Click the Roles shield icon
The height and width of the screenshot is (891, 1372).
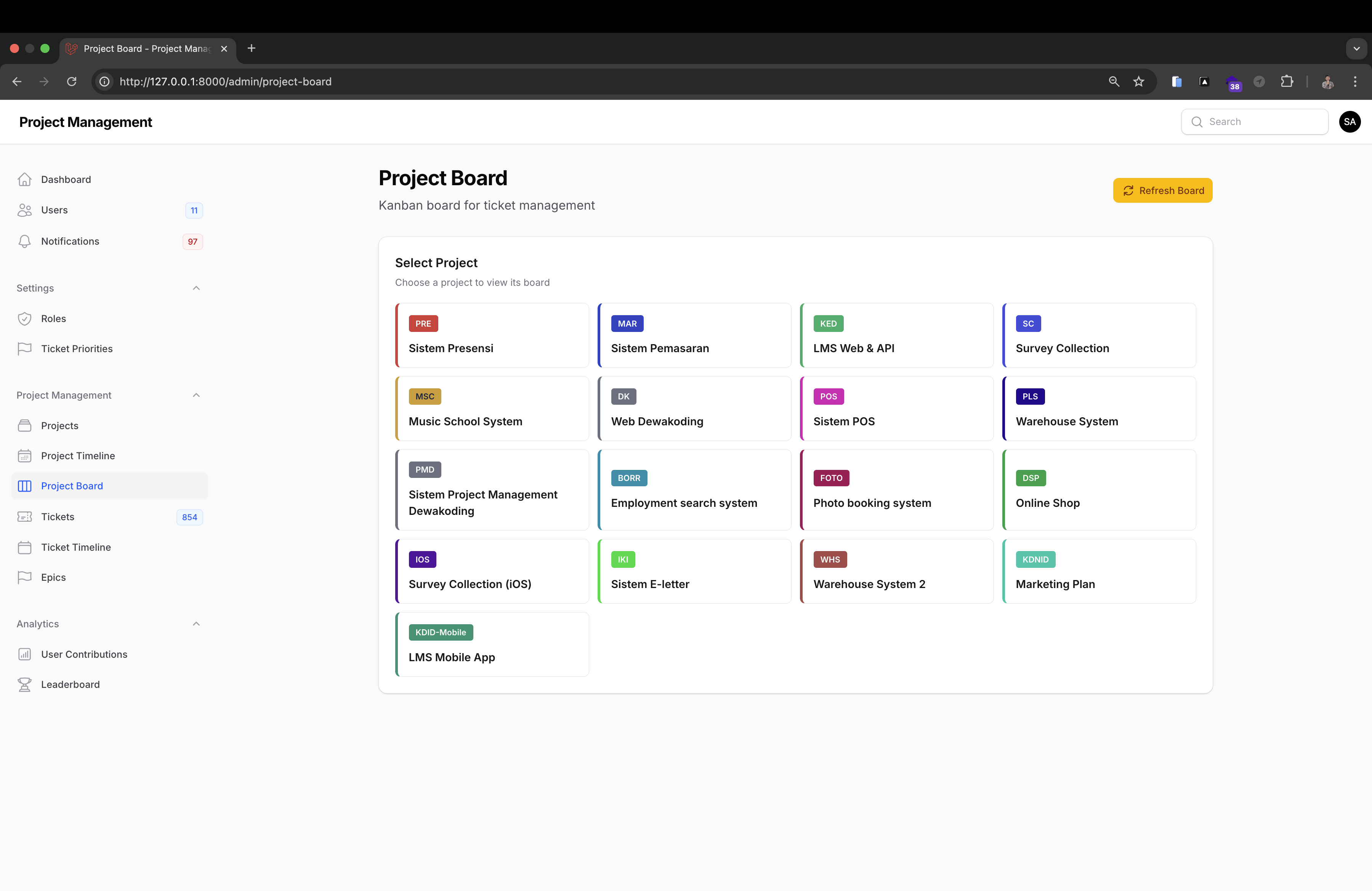[x=24, y=319]
